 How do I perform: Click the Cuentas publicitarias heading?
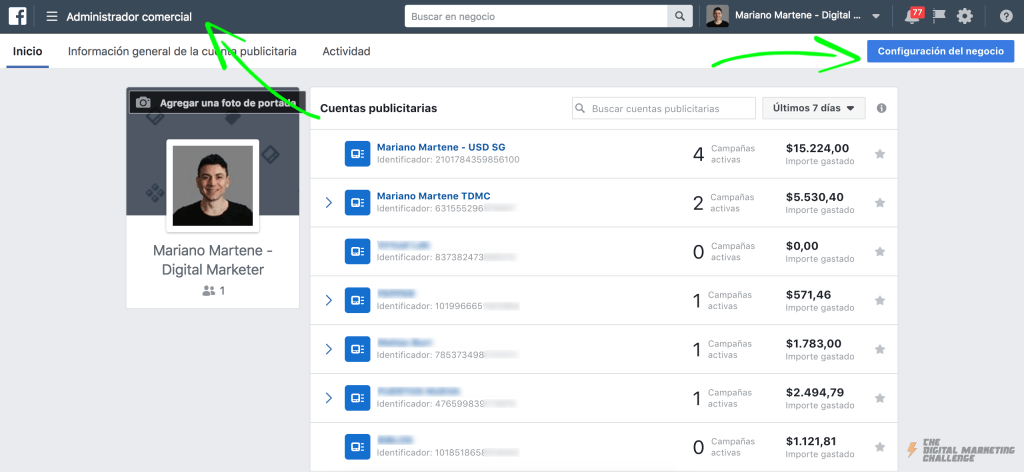pos(379,108)
